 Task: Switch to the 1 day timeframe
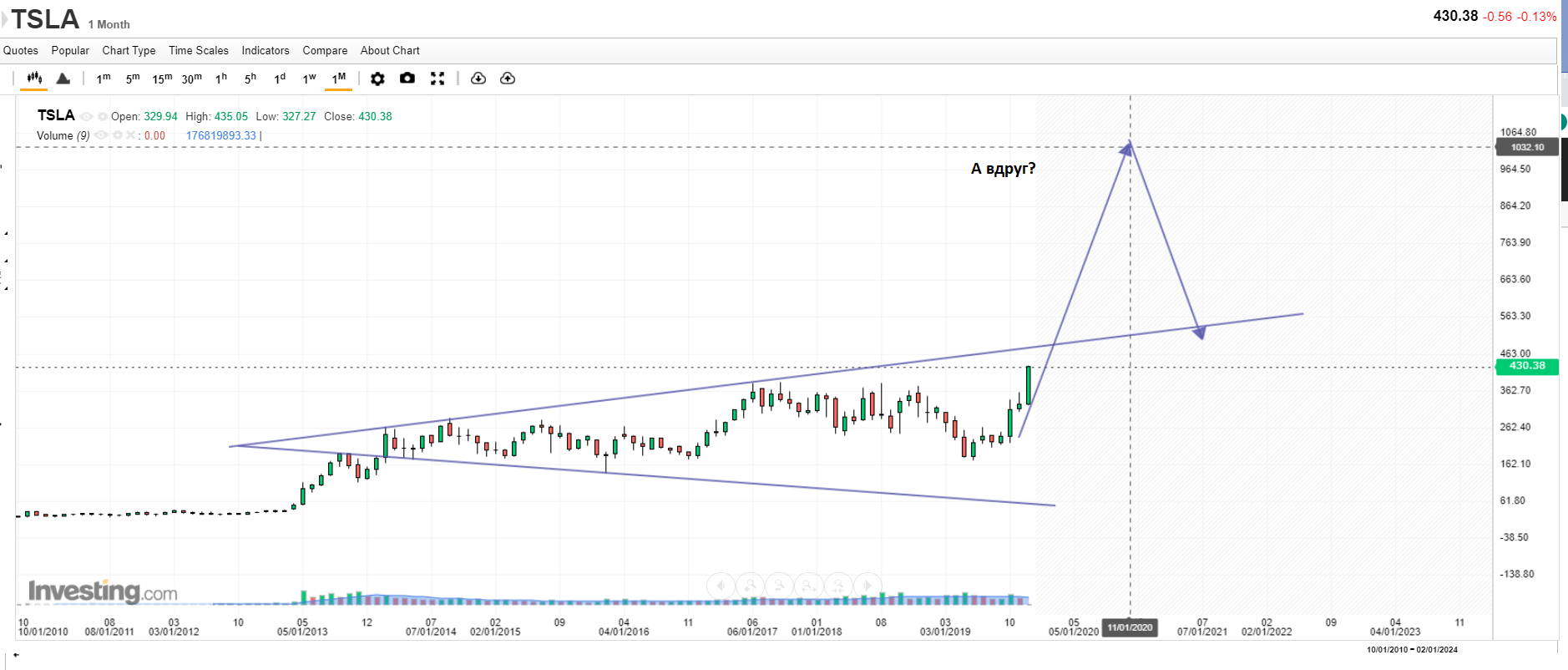[280, 79]
